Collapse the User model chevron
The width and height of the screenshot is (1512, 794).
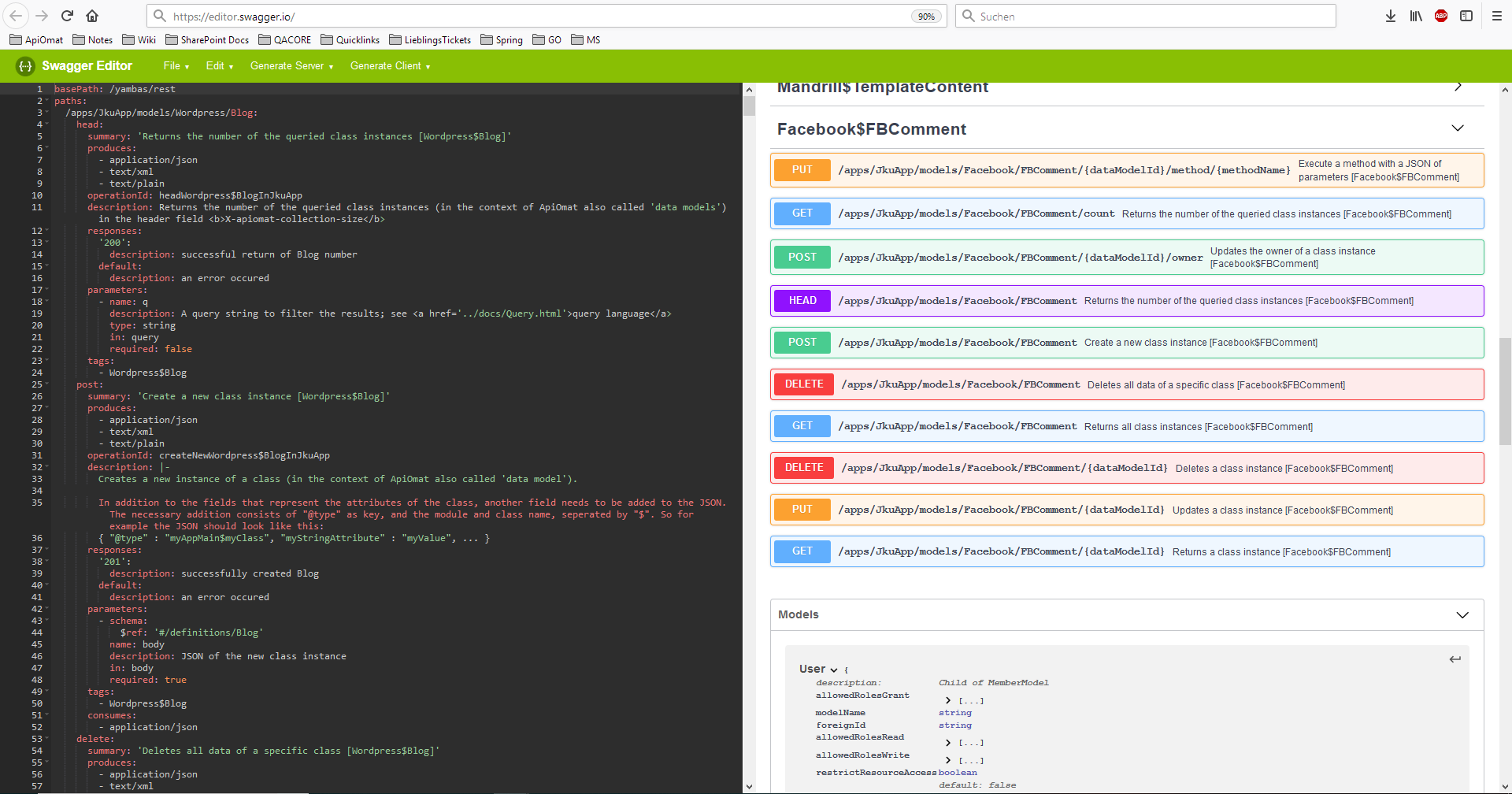click(x=834, y=670)
